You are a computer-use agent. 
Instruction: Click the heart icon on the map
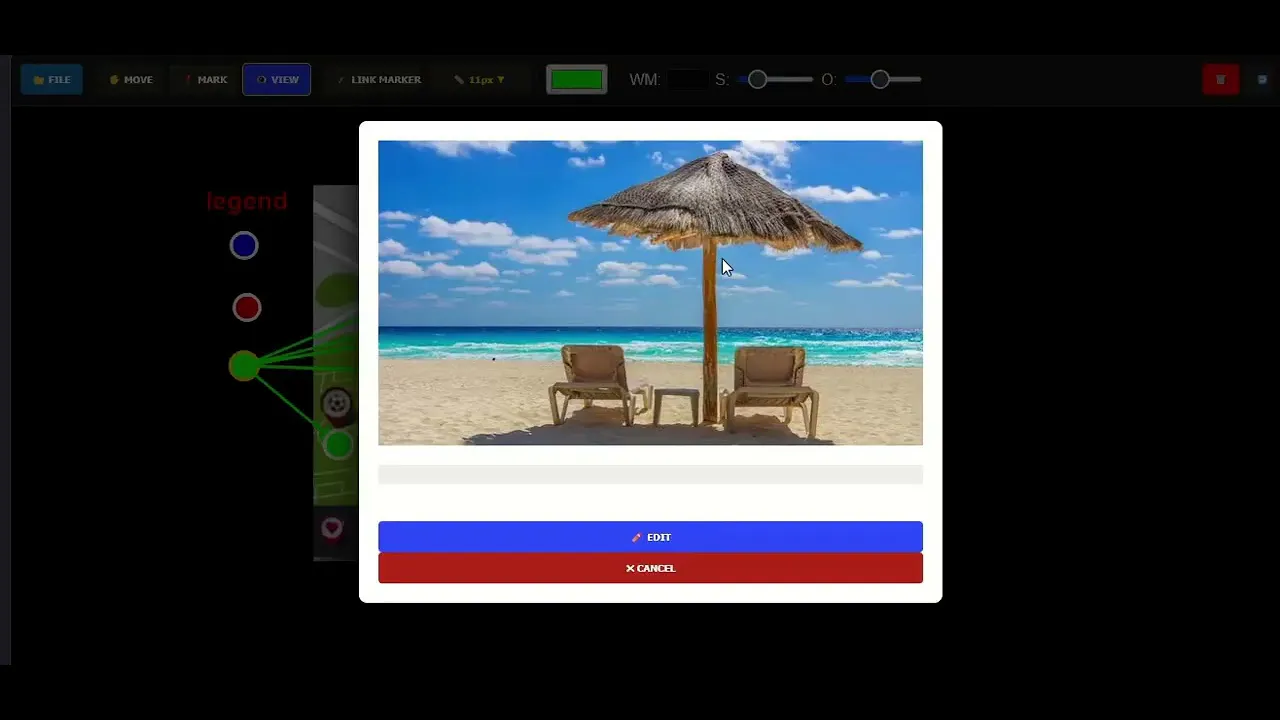click(x=332, y=528)
